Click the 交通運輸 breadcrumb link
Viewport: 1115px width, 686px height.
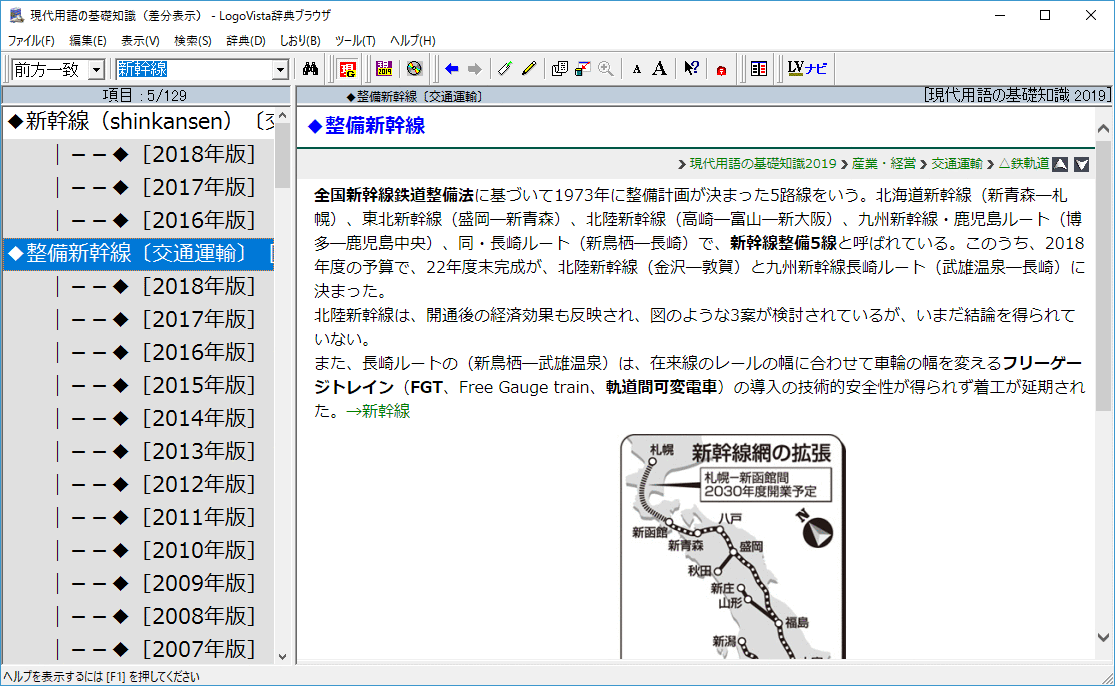(x=956, y=164)
